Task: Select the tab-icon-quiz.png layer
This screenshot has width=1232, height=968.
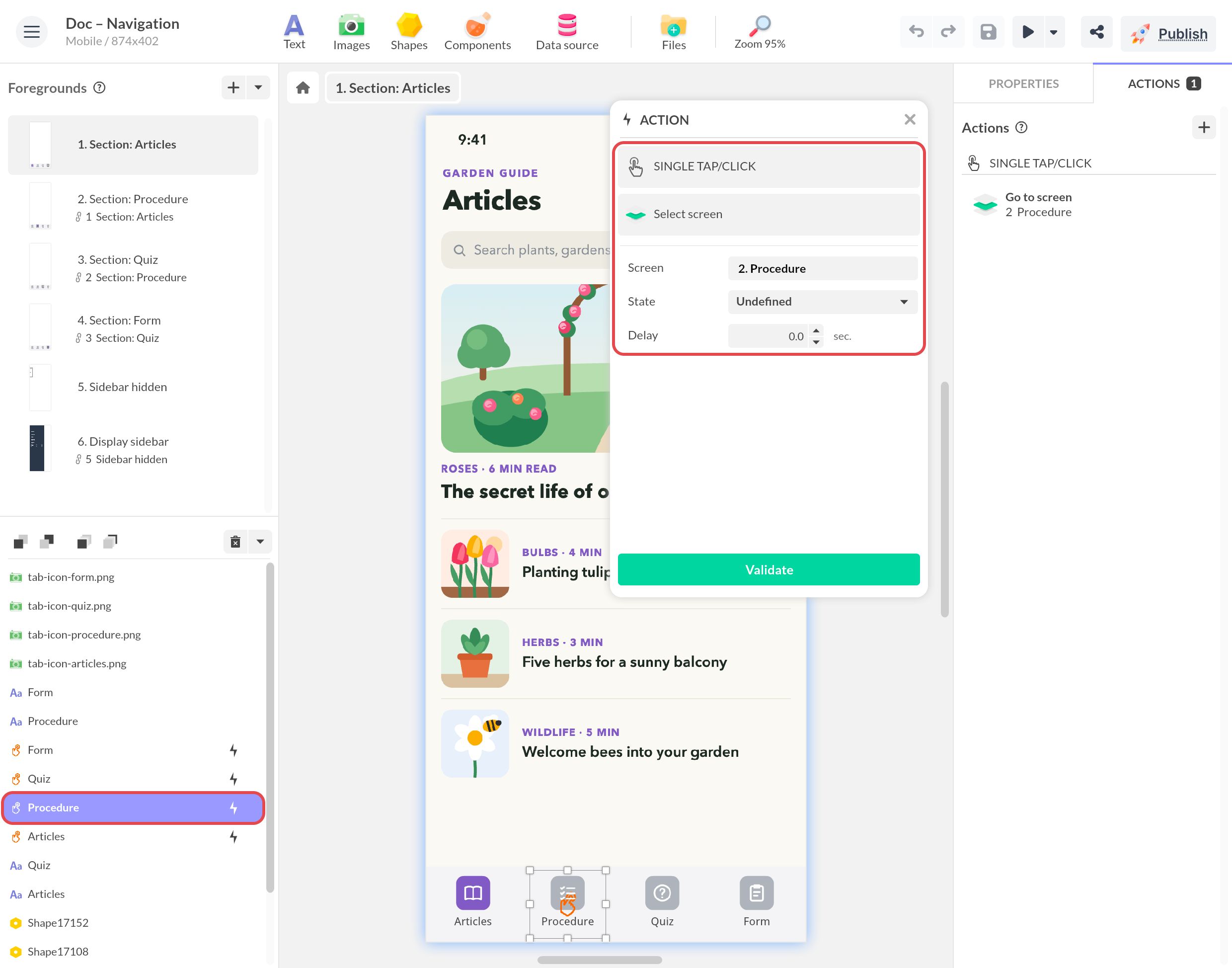Action: pyautogui.click(x=133, y=606)
